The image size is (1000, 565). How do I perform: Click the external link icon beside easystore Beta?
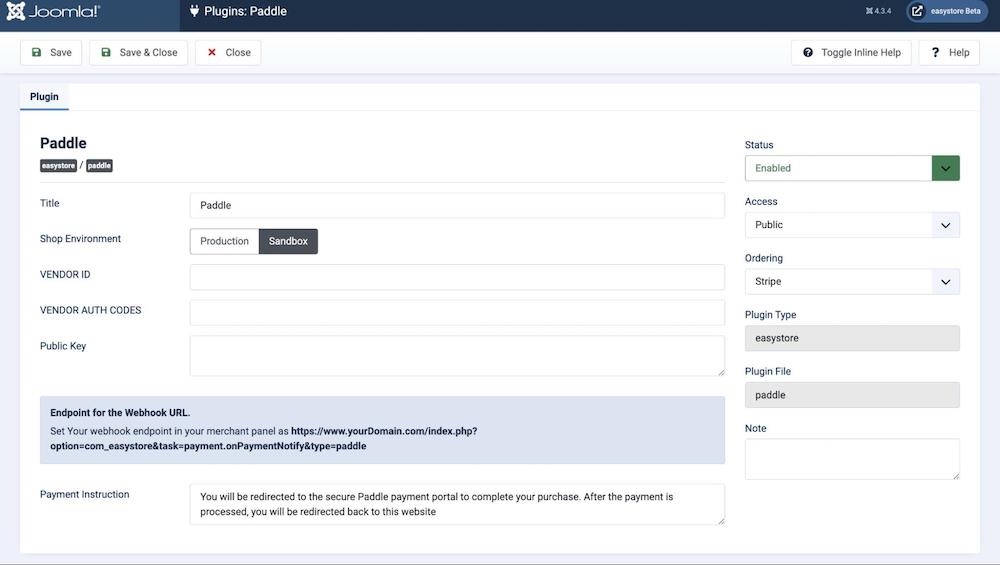917,12
